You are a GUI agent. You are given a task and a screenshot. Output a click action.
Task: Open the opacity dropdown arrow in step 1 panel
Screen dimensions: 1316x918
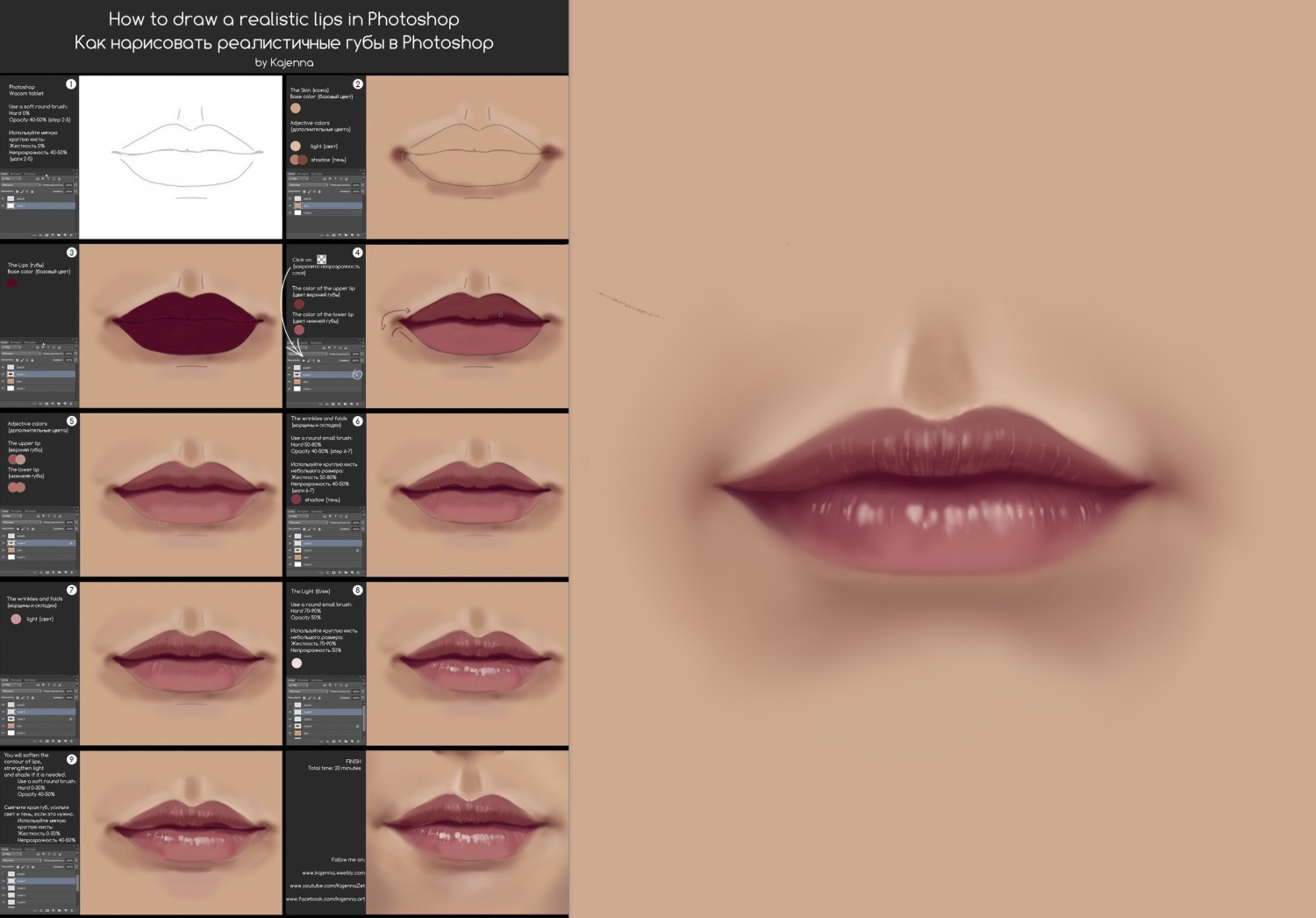click(x=75, y=185)
